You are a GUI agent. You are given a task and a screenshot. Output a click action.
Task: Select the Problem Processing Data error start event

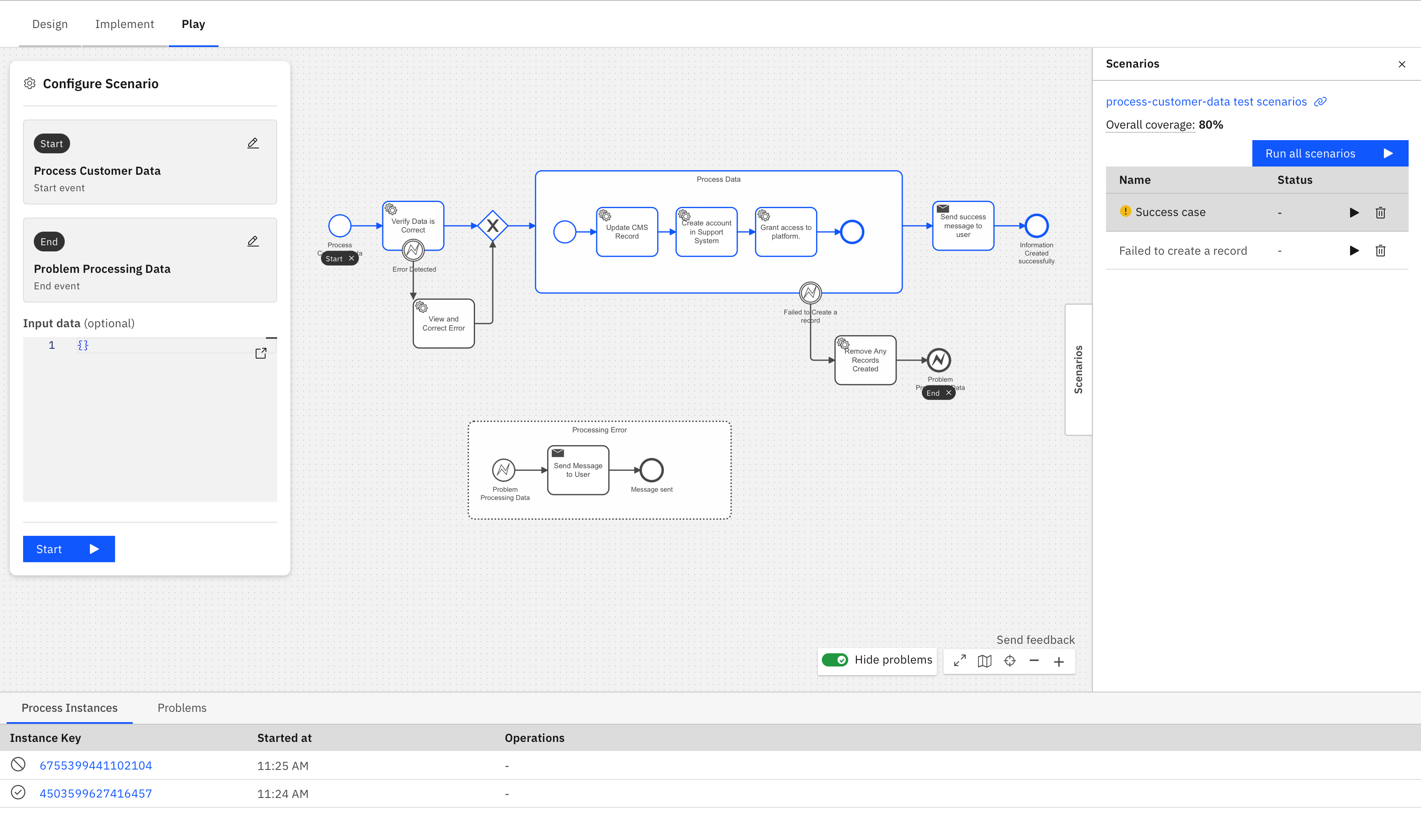(x=503, y=470)
